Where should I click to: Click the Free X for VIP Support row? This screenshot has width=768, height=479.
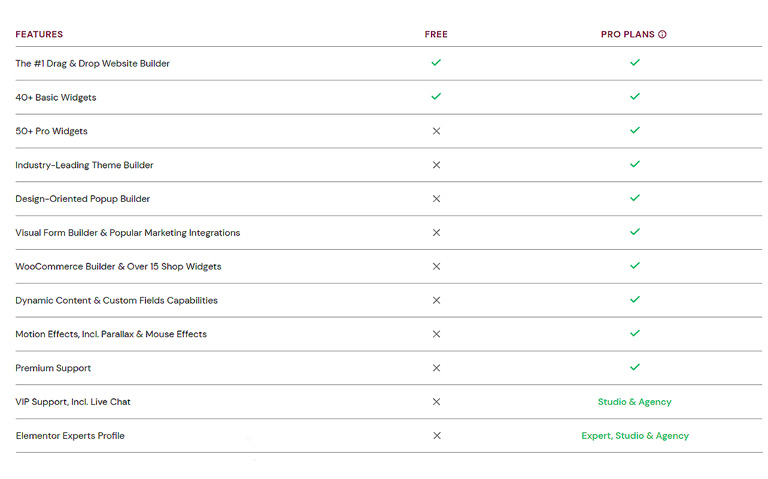tap(436, 402)
